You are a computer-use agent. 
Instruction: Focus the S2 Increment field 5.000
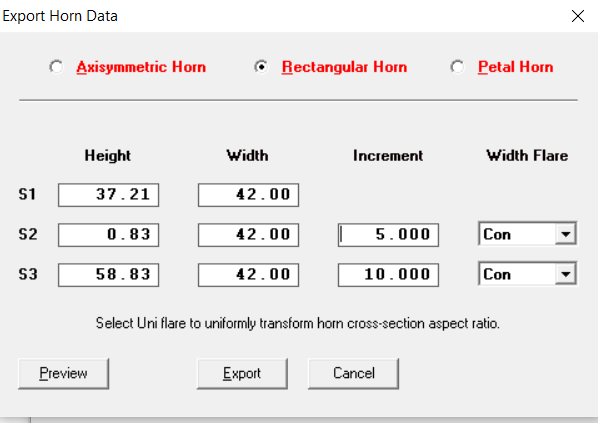[388, 235]
